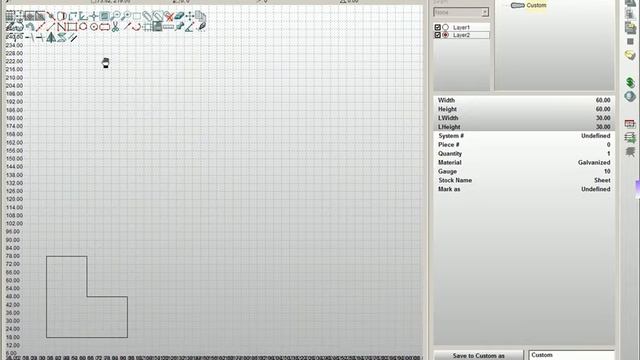
Task: Select the crosshair plus tool icon
Action: pyautogui.click(x=93, y=16)
